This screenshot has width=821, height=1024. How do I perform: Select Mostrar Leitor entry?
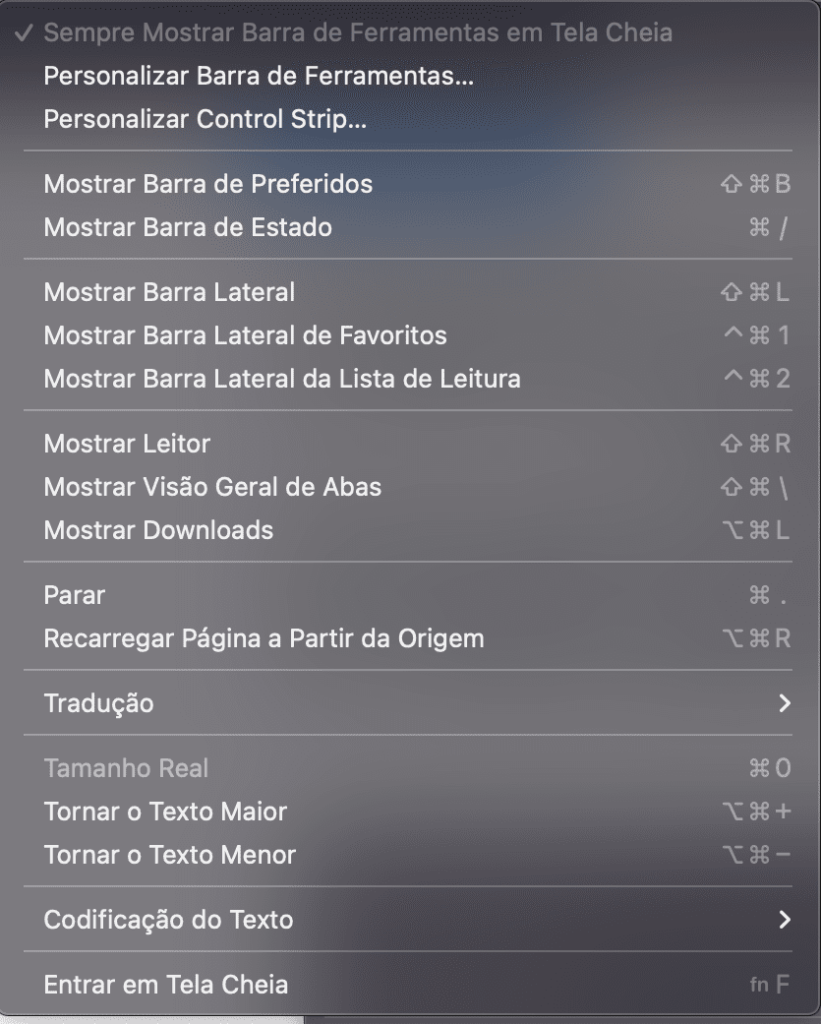pos(127,444)
